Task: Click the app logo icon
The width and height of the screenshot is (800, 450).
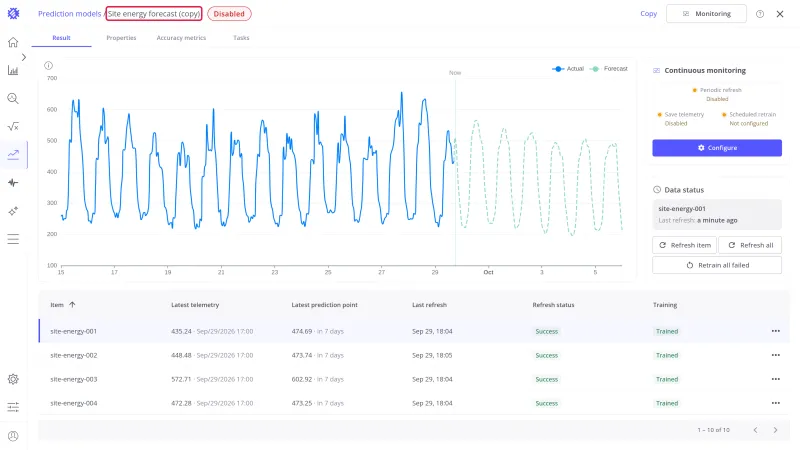Action: click(x=13, y=14)
